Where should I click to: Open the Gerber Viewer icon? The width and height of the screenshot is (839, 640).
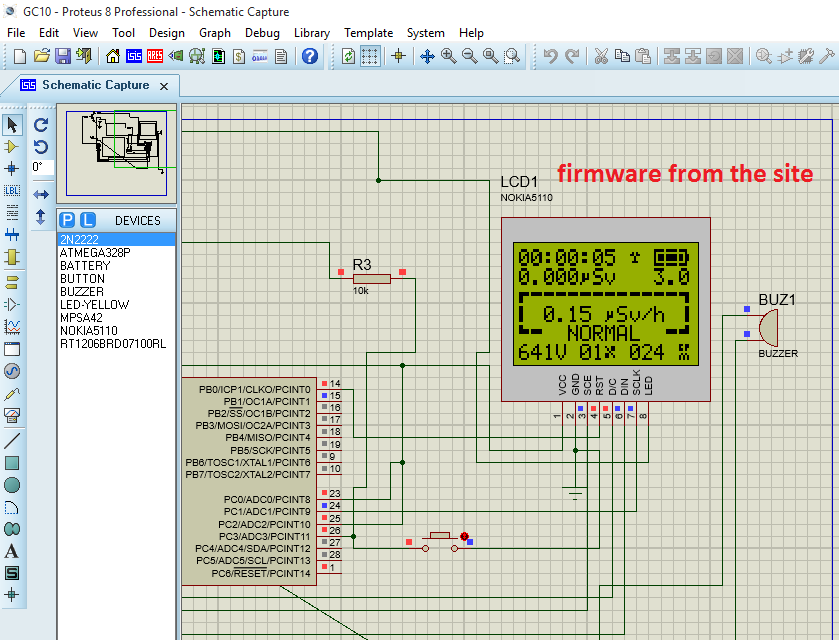click(197, 56)
